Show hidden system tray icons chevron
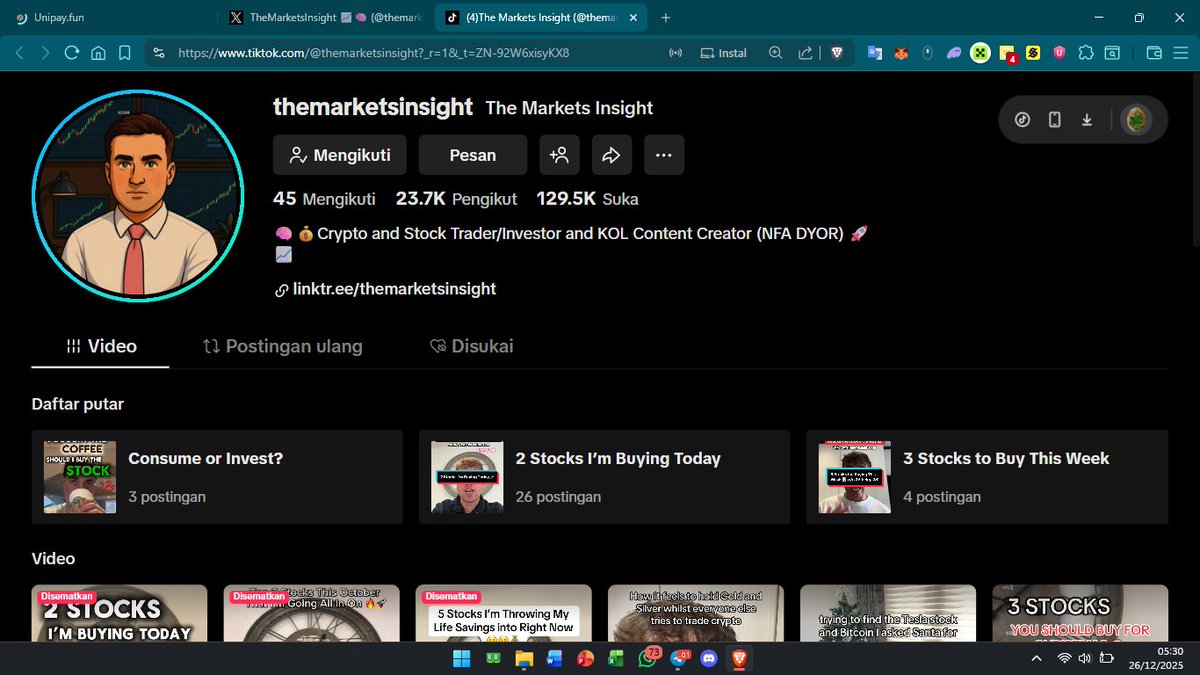This screenshot has width=1200, height=675. (x=1037, y=658)
